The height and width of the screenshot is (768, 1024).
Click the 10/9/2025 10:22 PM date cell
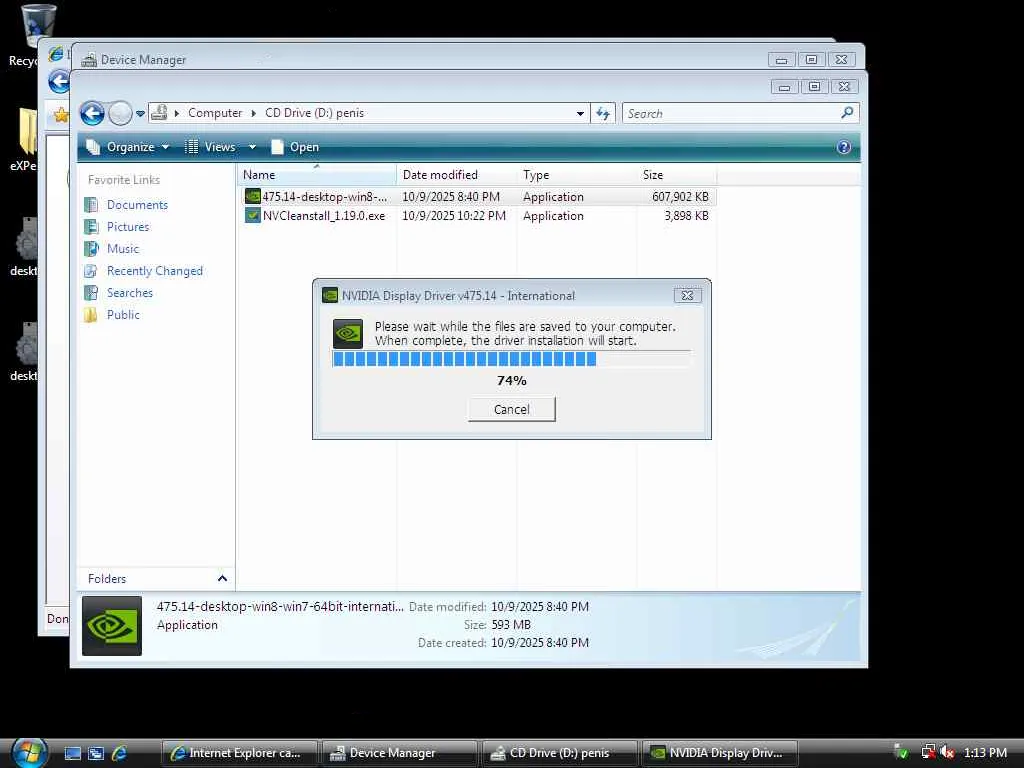pyautogui.click(x=454, y=216)
